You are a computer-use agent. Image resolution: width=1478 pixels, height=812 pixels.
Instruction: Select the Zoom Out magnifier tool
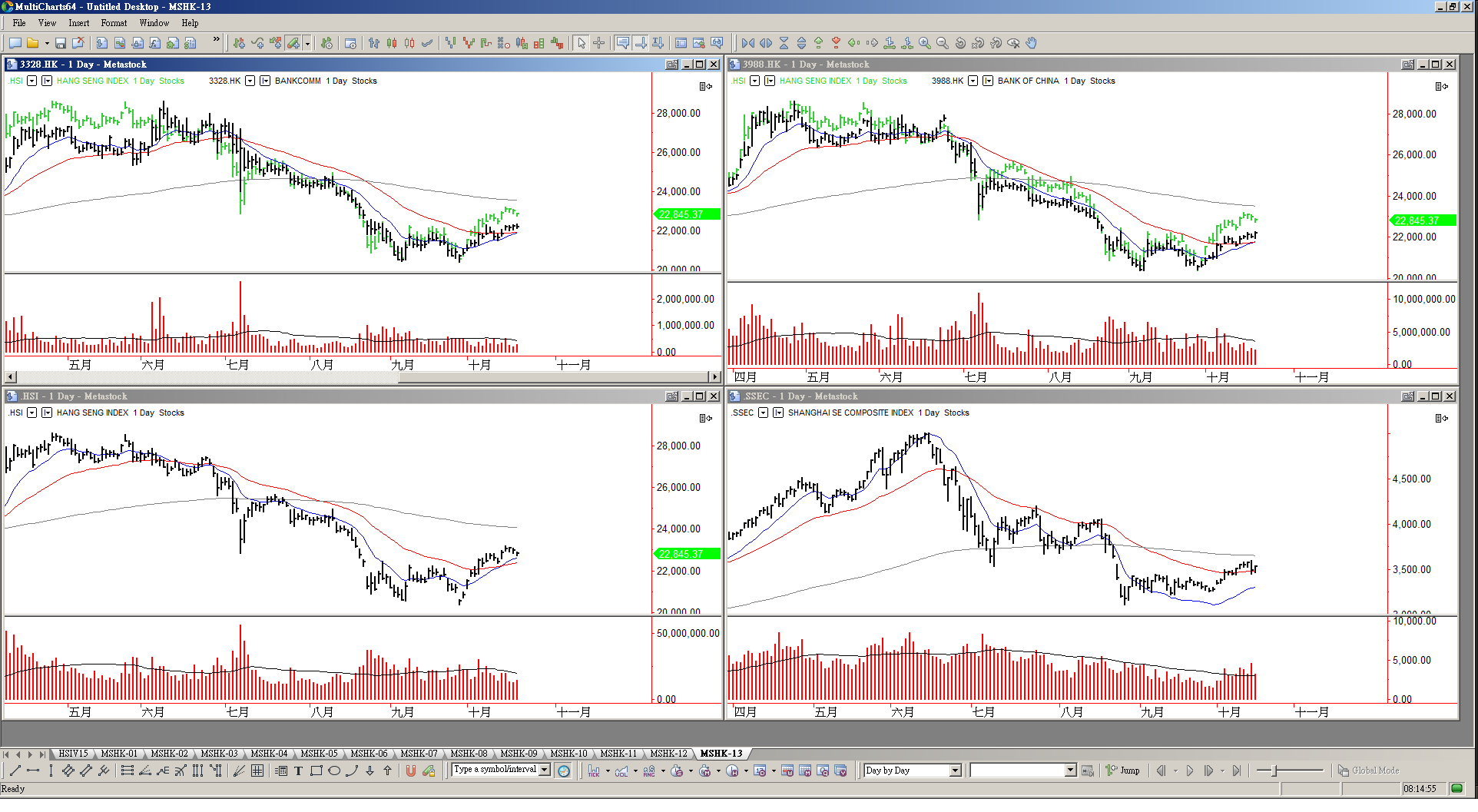[x=943, y=44]
